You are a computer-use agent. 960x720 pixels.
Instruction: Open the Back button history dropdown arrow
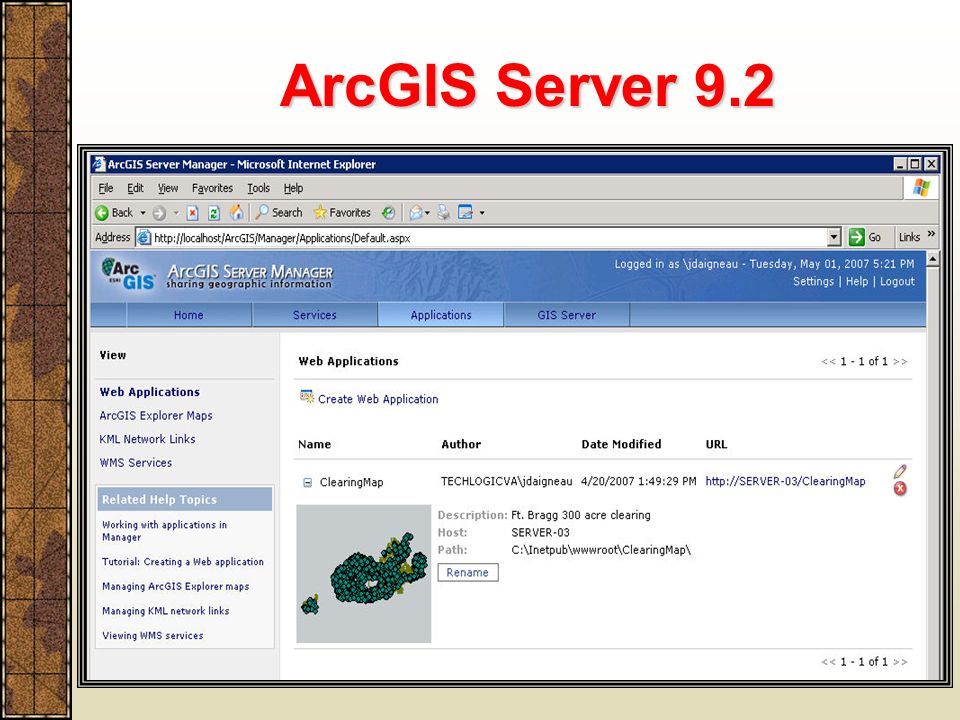[x=143, y=213]
